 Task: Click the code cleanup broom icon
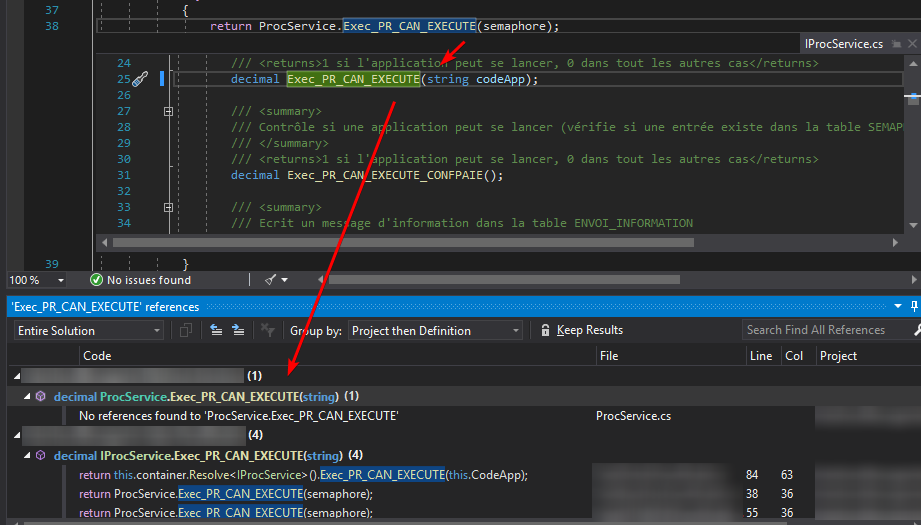(x=270, y=280)
